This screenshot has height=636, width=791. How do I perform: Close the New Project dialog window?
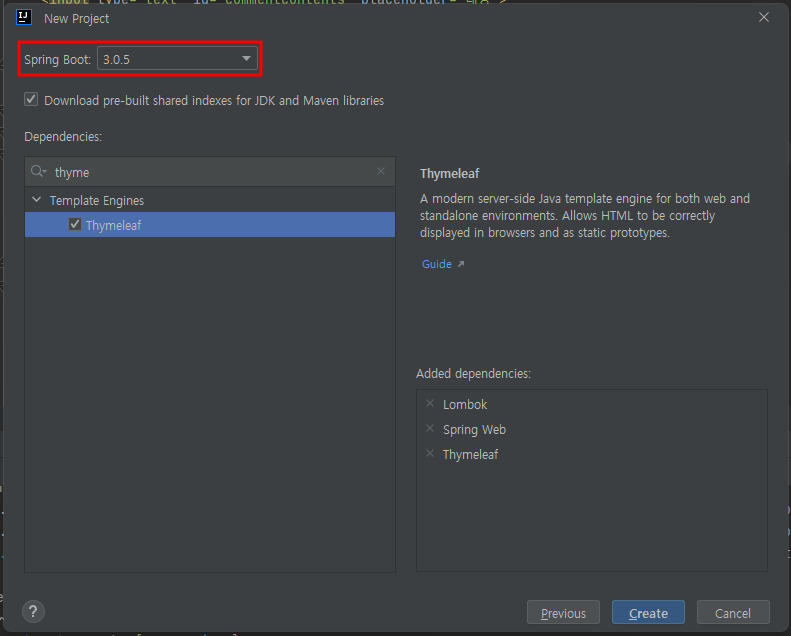click(764, 18)
